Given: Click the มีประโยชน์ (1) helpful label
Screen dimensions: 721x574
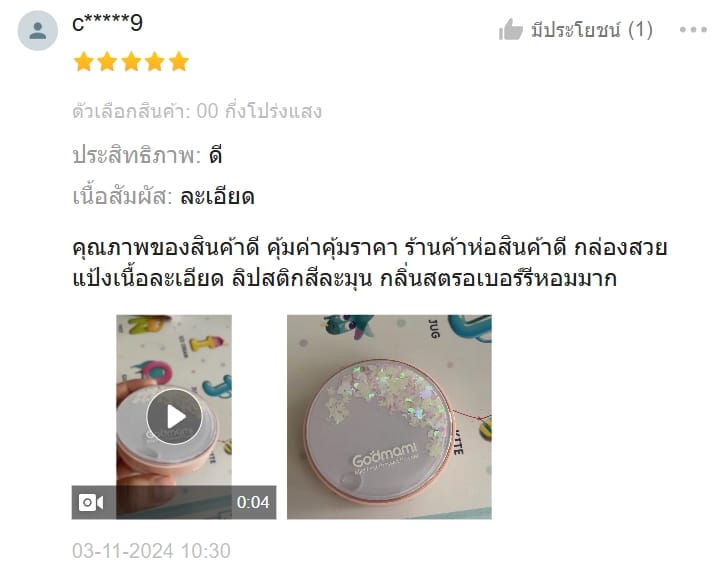Looking at the screenshot, I should coord(592,30).
